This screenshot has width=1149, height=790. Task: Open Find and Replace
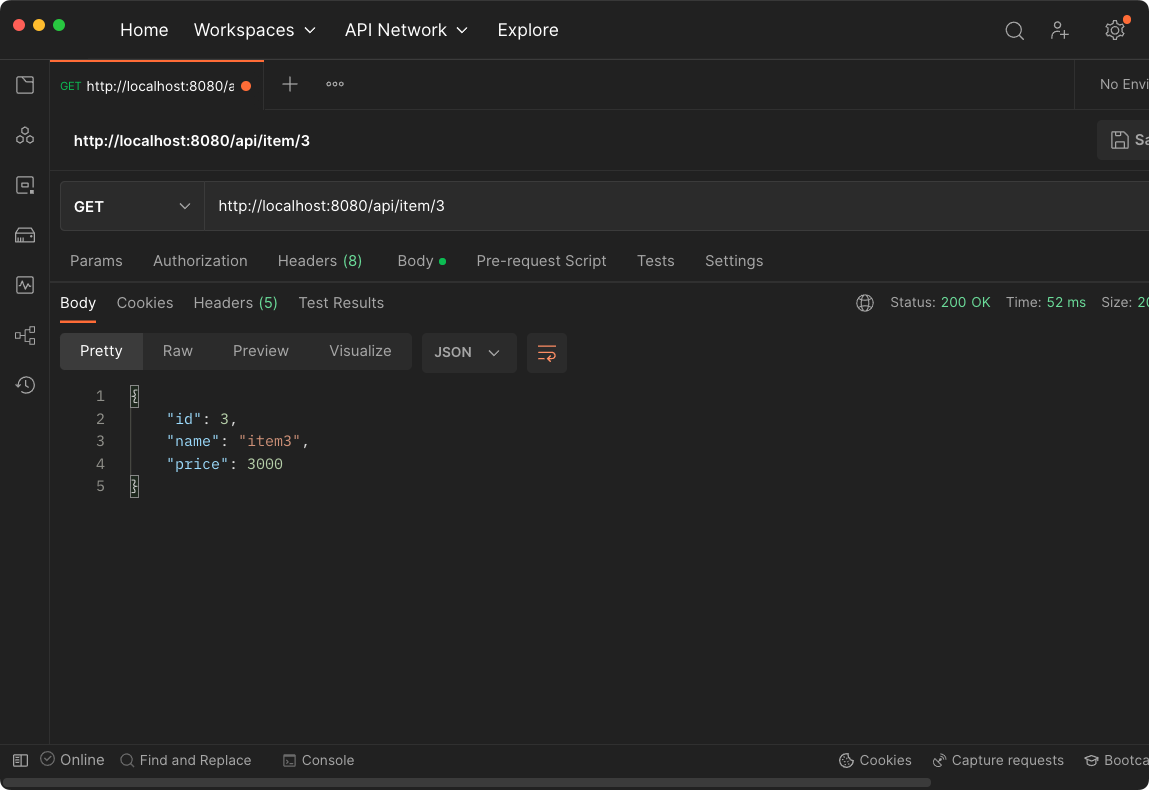pos(185,761)
